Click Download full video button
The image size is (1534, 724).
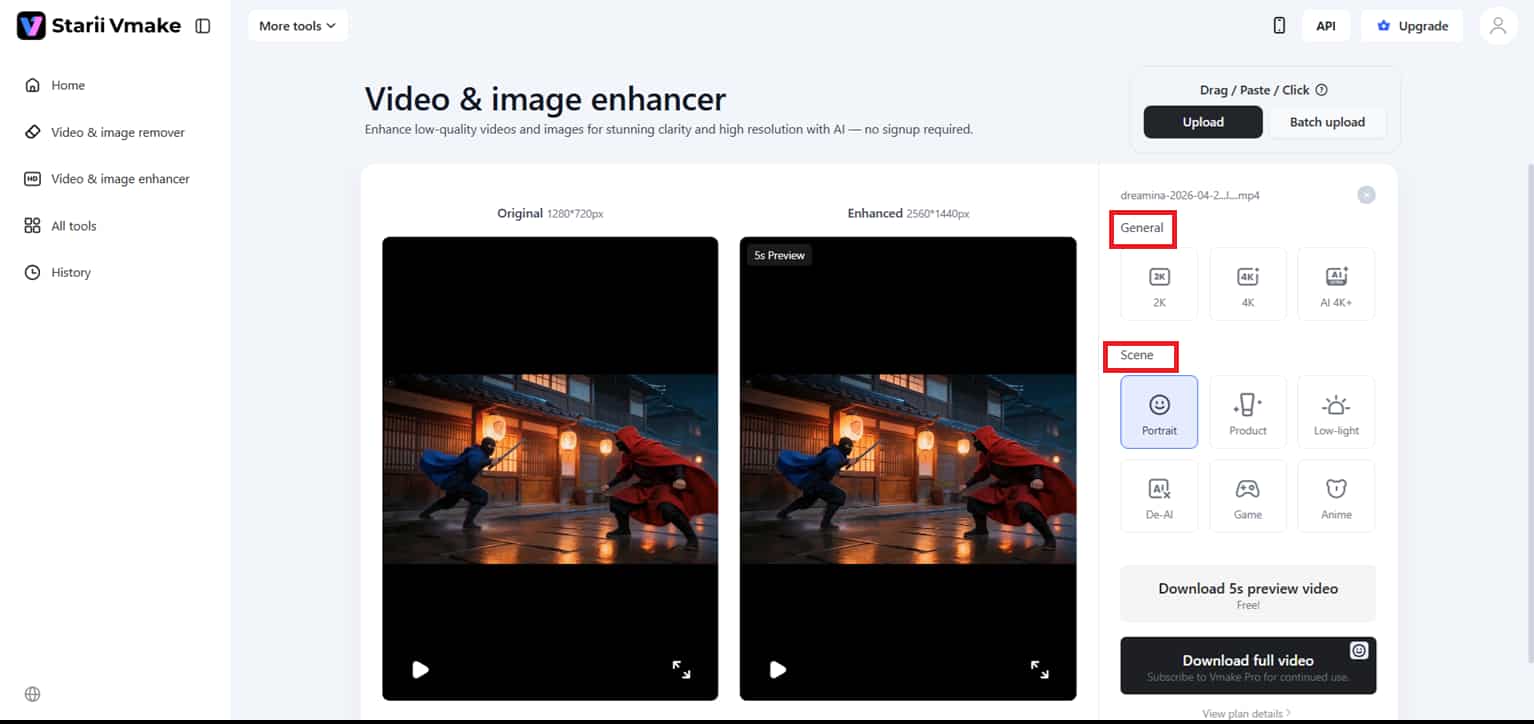pos(1248,666)
